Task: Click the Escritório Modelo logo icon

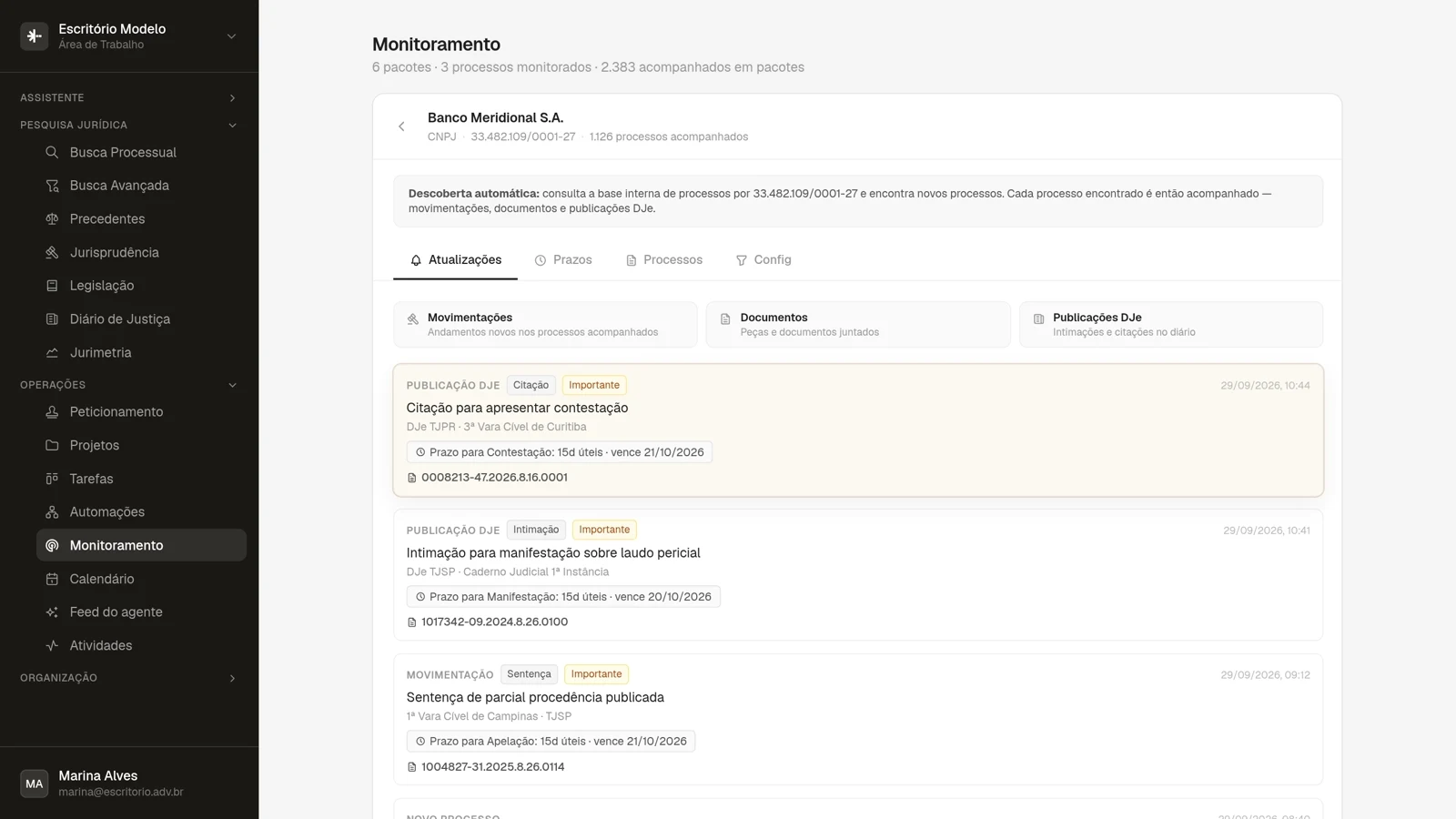Action: (35, 36)
